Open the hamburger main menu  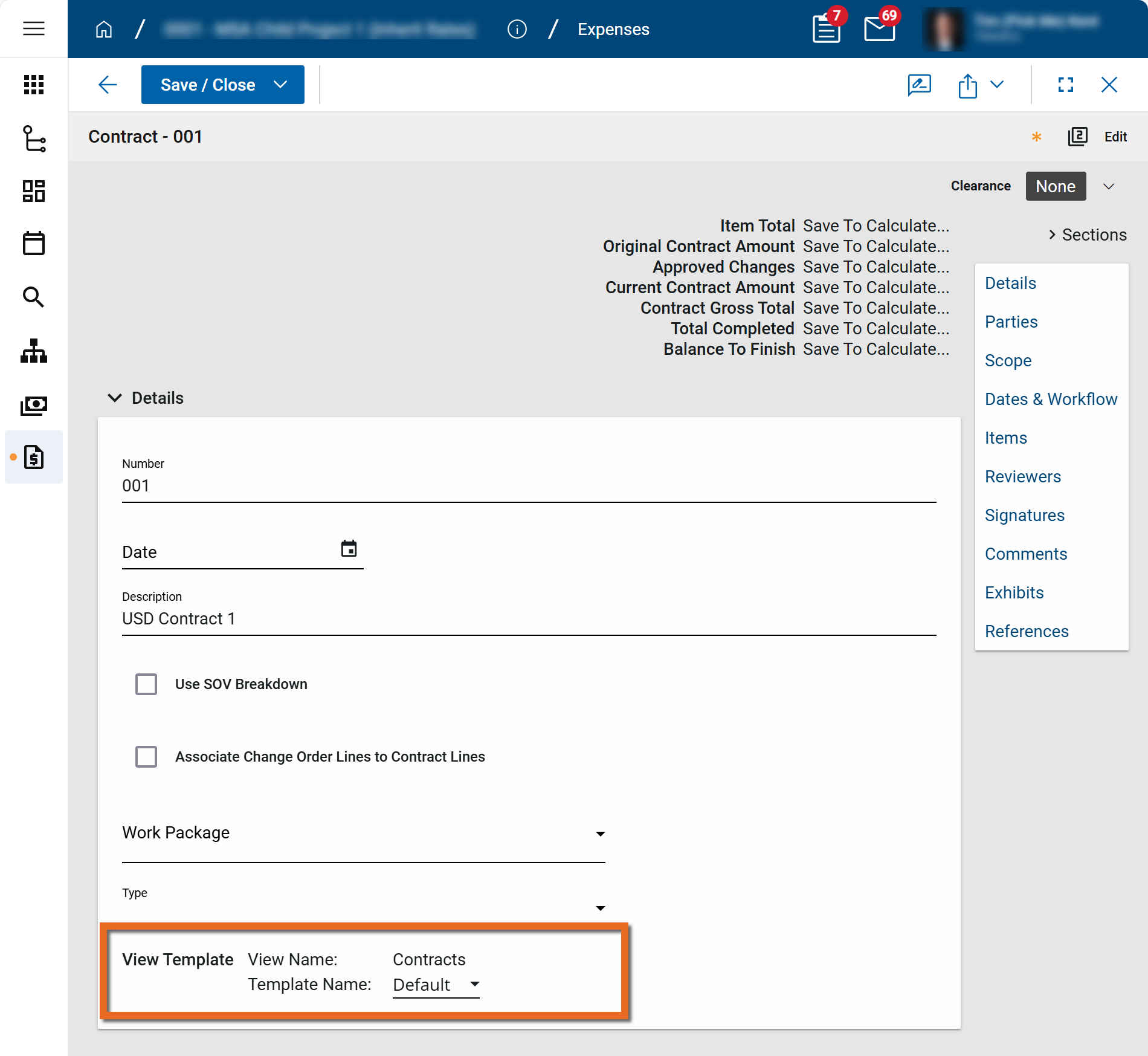pos(34,28)
